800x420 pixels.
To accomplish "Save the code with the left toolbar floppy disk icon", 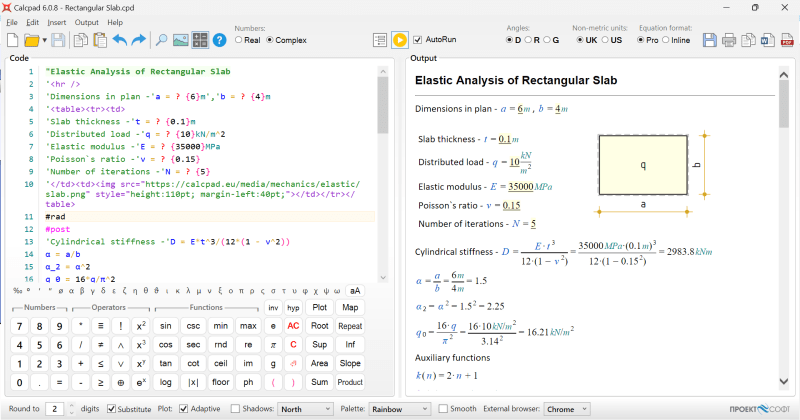I will (x=58, y=40).
